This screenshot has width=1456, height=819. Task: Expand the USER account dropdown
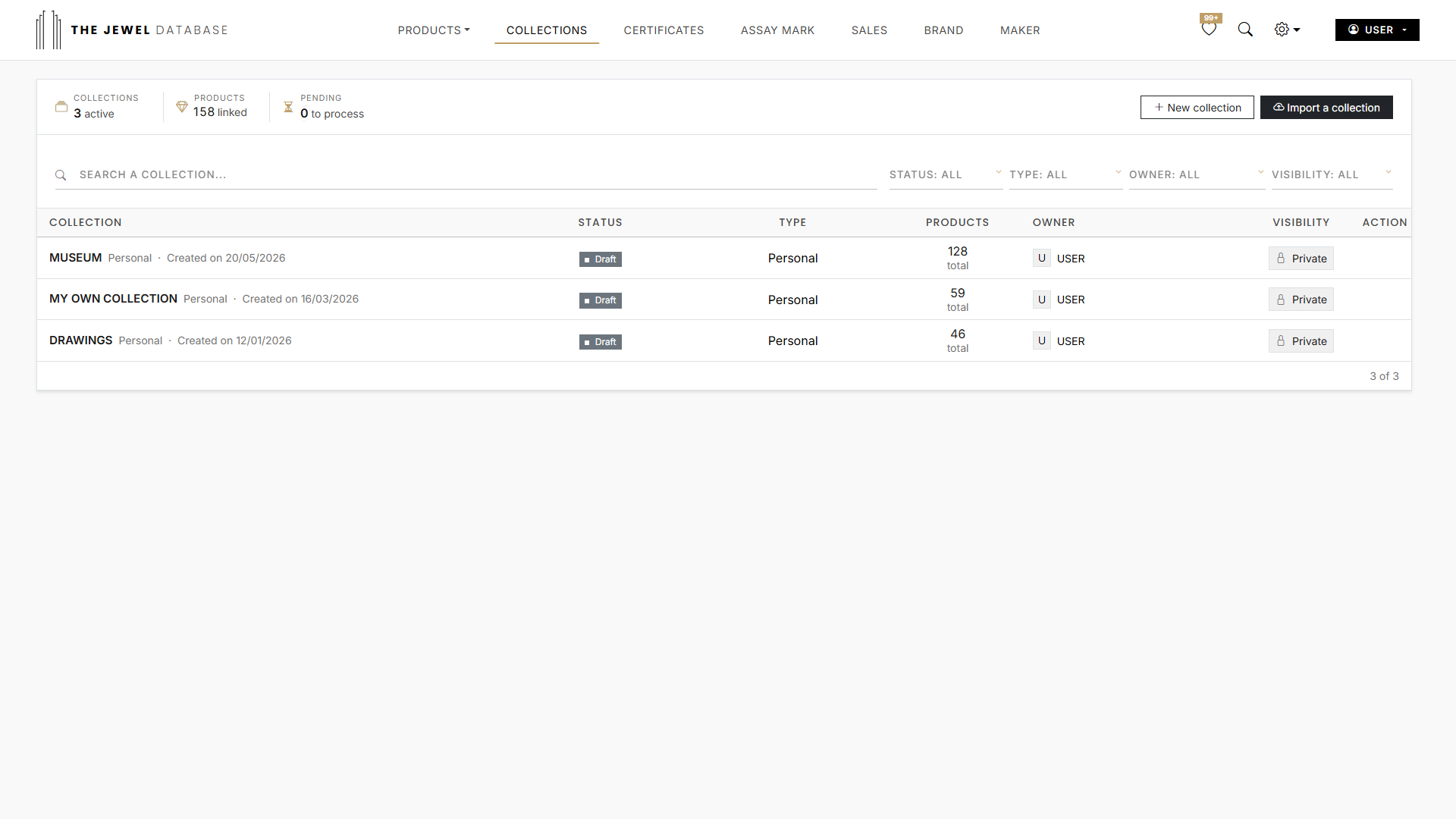(1377, 30)
